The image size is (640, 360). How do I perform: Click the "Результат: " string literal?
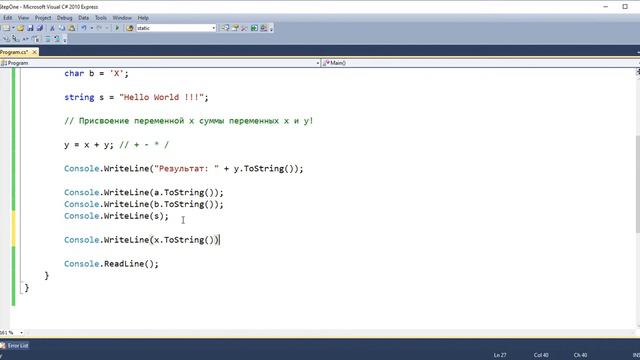pyautogui.click(x=187, y=169)
